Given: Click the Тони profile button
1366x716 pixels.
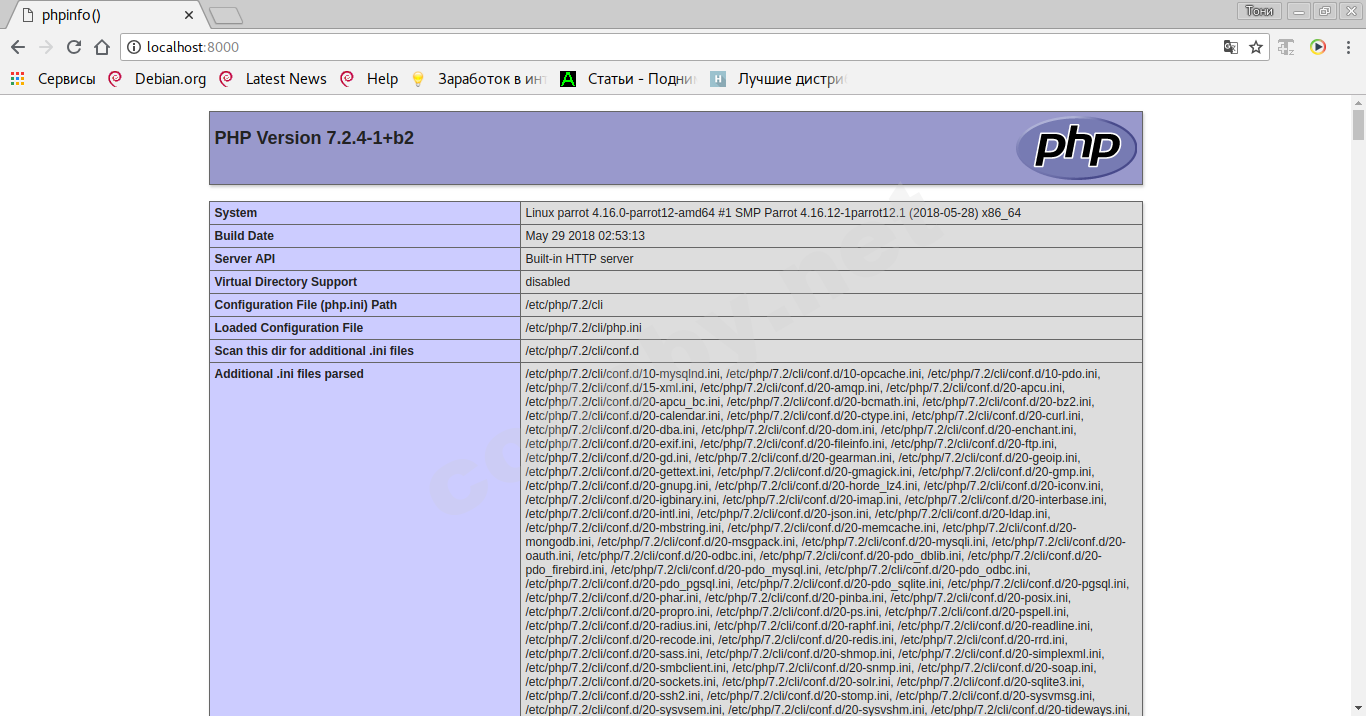Looking at the screenshot, I should (x=1260, y=11).
